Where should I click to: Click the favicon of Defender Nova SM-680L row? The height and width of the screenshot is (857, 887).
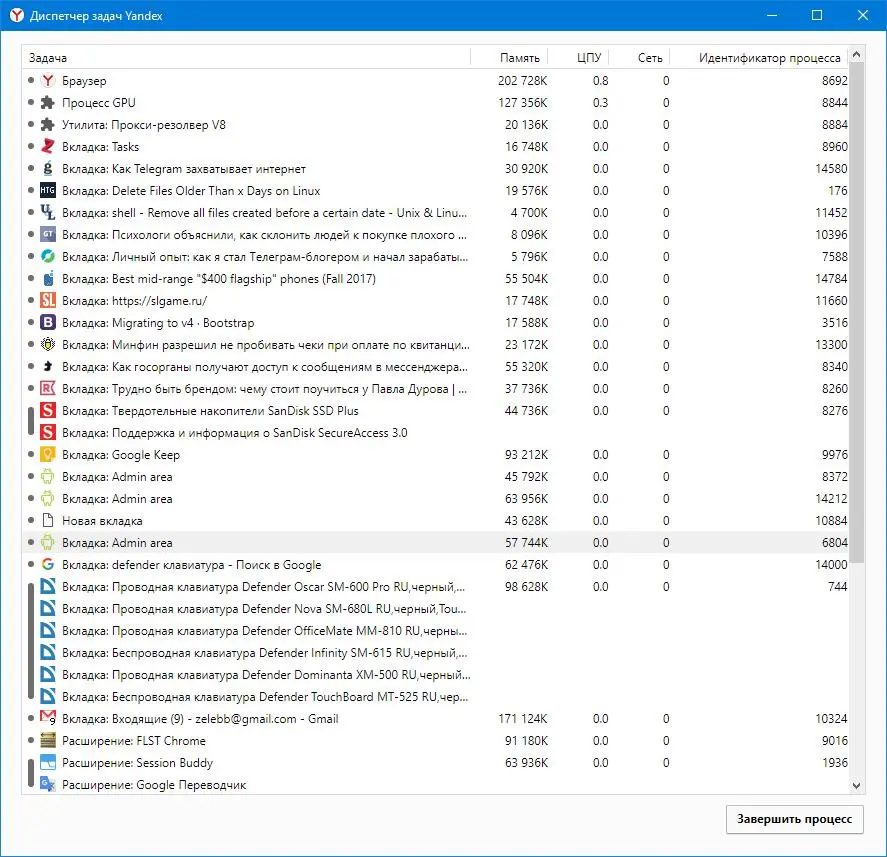[x=48, y=609]
